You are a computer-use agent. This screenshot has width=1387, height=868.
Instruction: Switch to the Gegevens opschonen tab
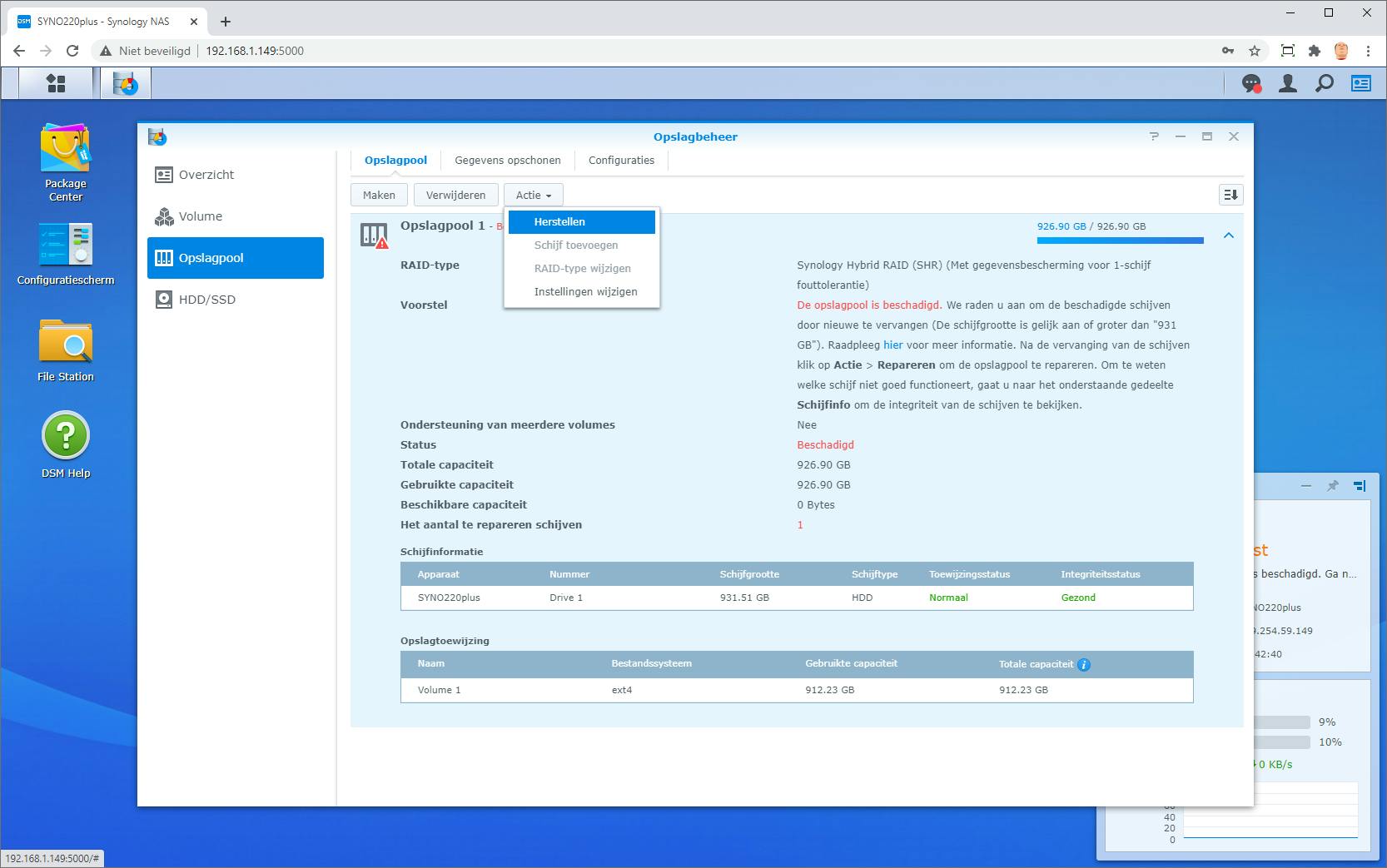click(x=508, y=161)
